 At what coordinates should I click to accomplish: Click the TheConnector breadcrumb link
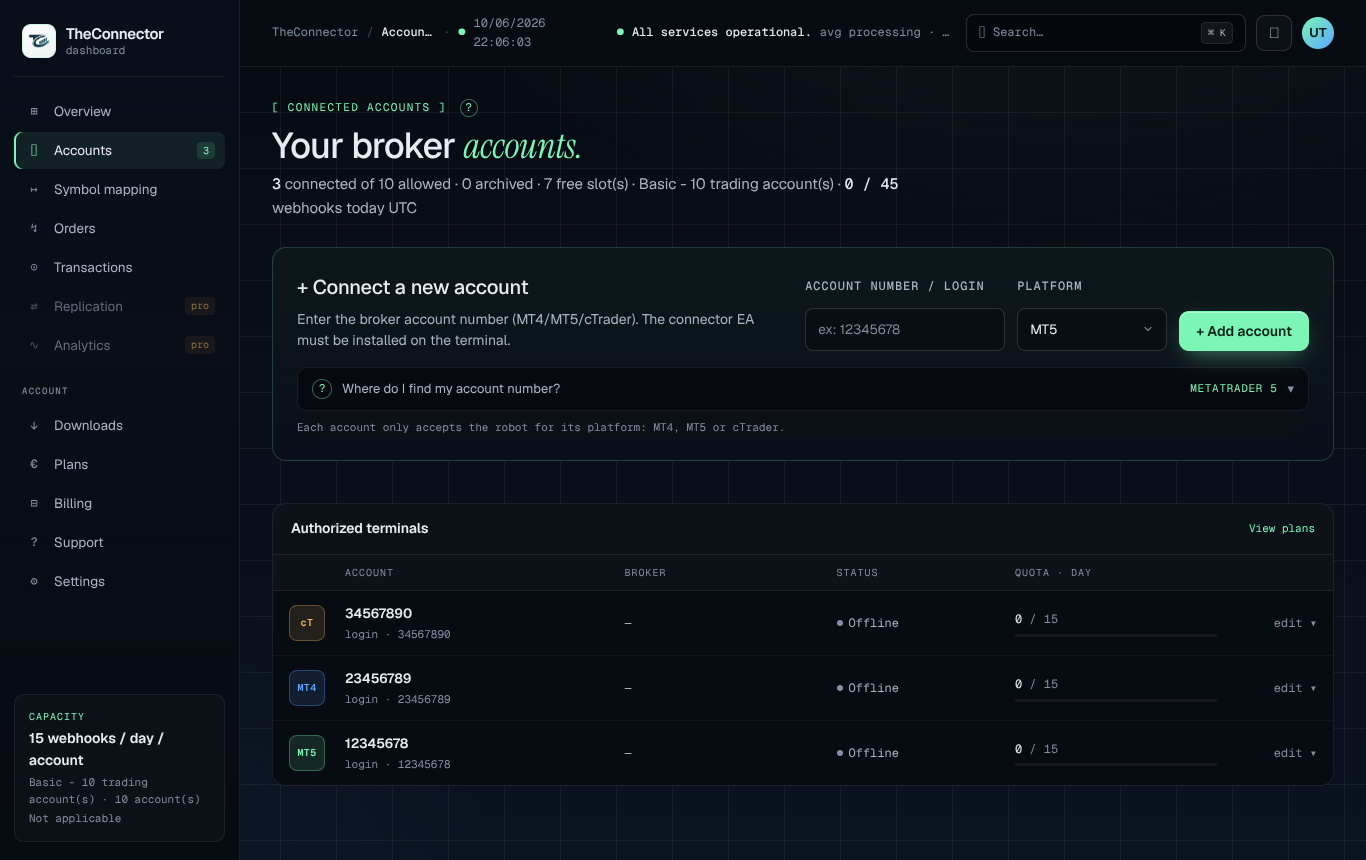tap(315, 32)
